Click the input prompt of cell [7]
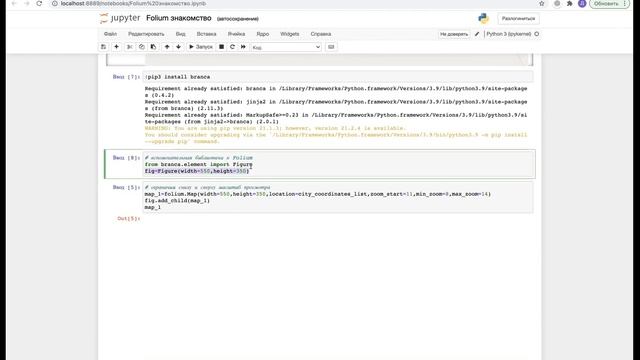Image resolution: width=640 pixels, height=360 pixels. (x=126, y=77)
